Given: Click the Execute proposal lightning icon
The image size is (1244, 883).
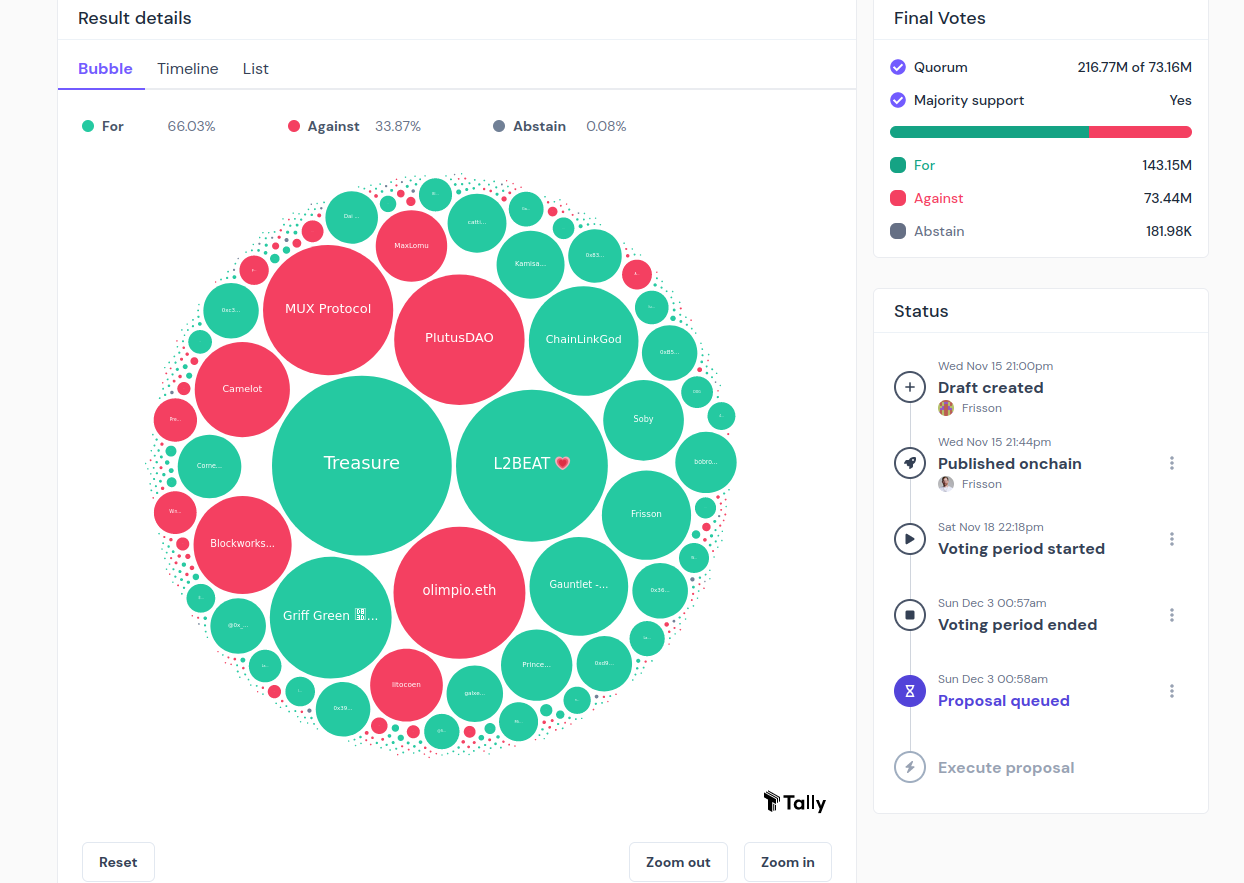Looking at the screenshot, I should [x=910, y=767].
